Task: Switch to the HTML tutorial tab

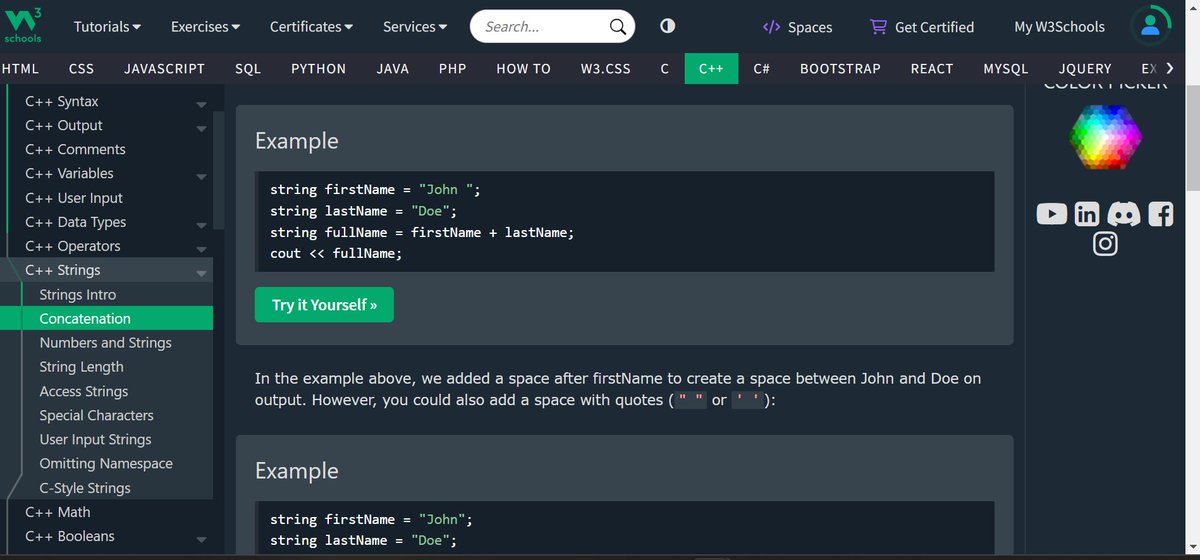Action: pos(20,68)
